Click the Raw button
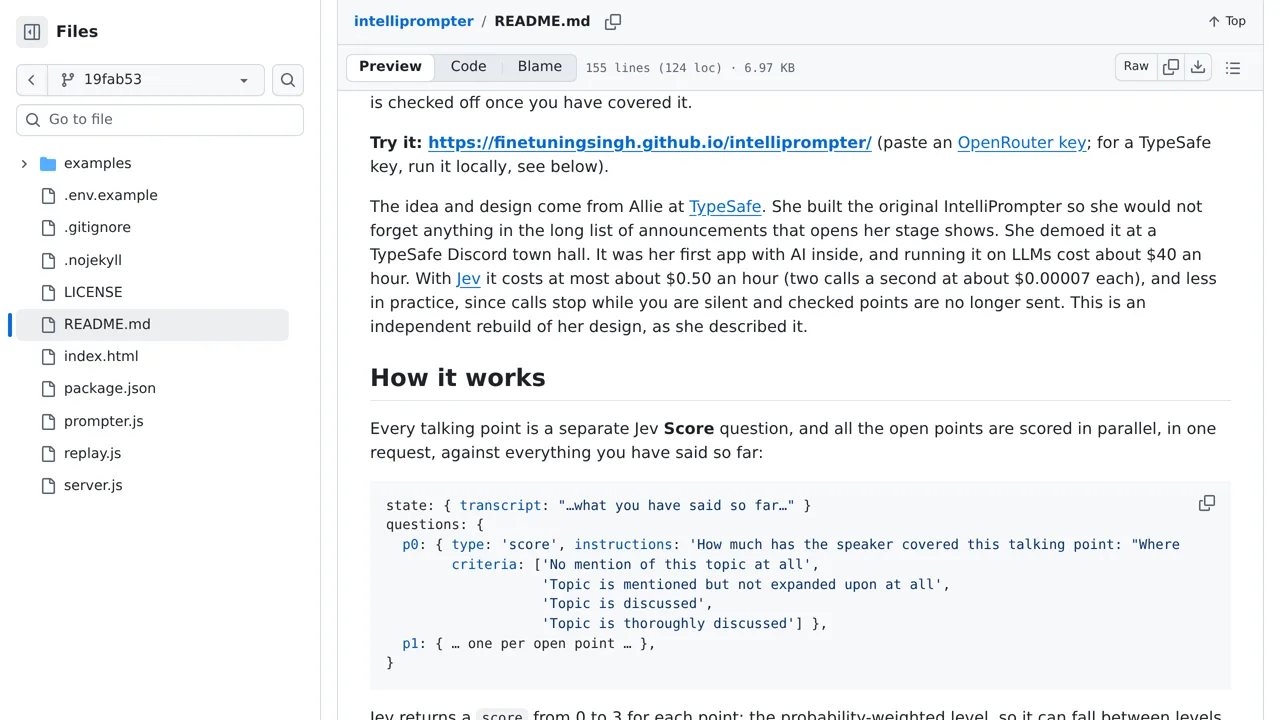This screenshot has height=720, width=1280. point(1136,67)
